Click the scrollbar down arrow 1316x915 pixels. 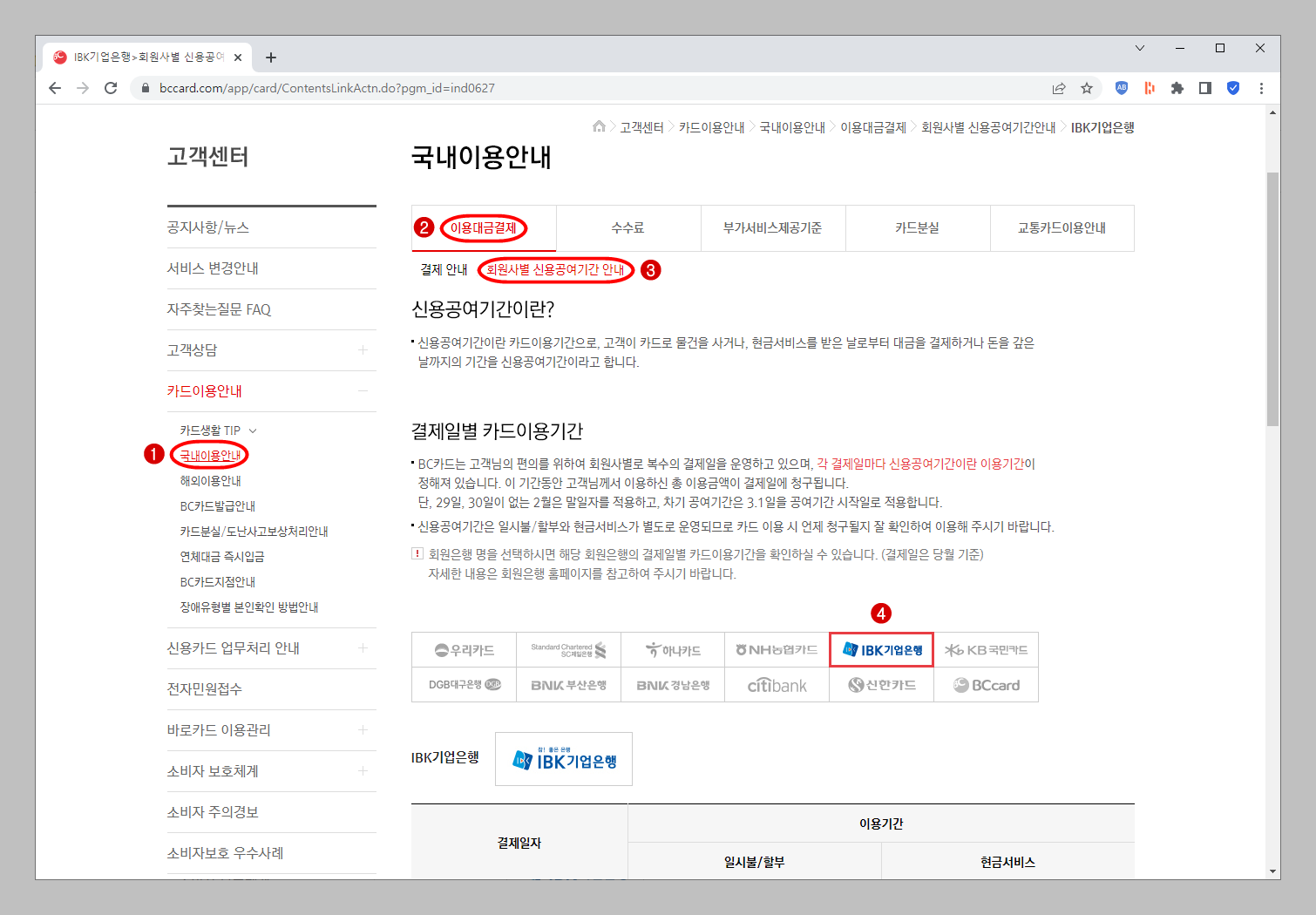point(1273,871)
